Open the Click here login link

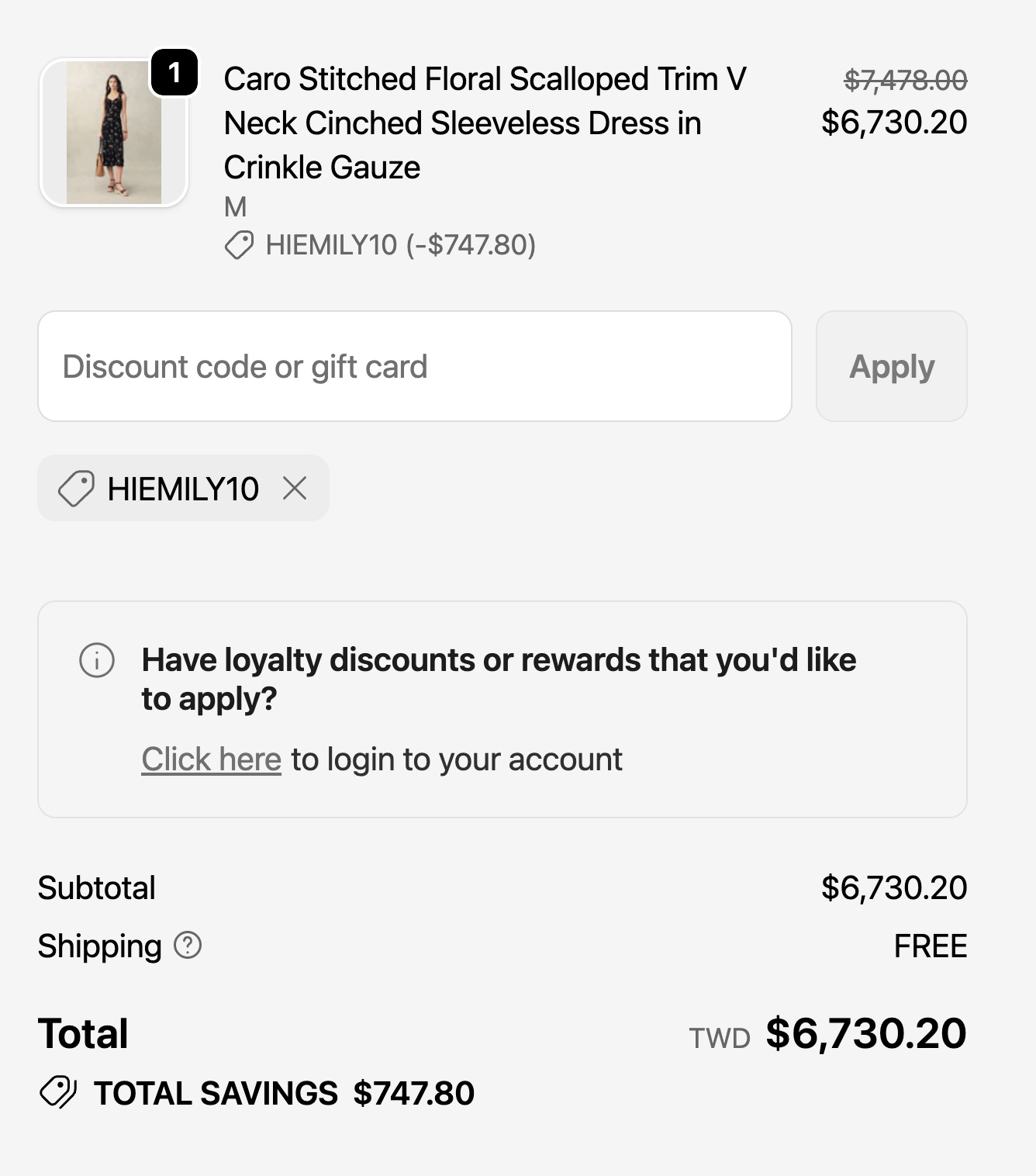coord(211,759)
